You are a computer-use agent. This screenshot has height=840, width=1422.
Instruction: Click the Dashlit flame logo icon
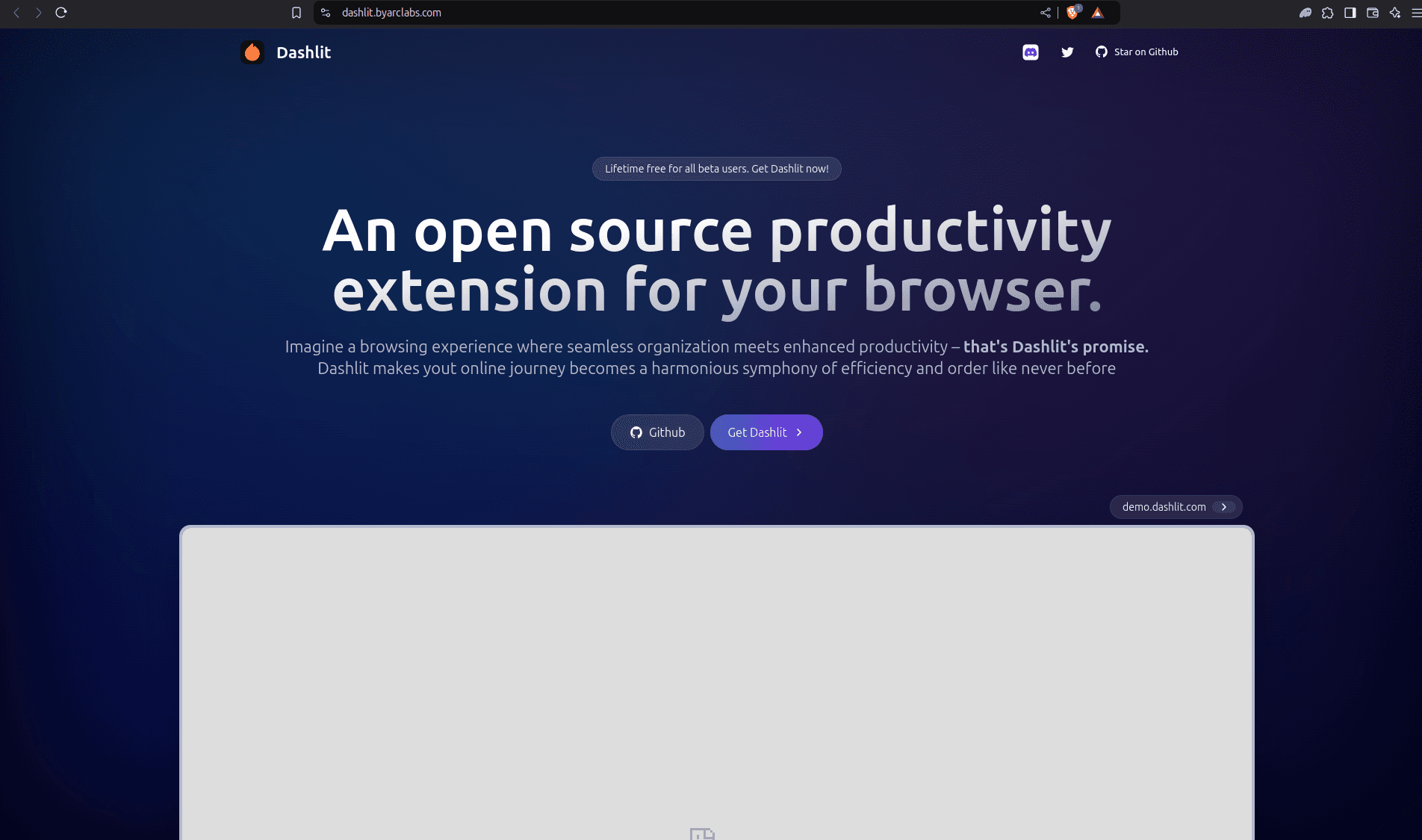252,52
